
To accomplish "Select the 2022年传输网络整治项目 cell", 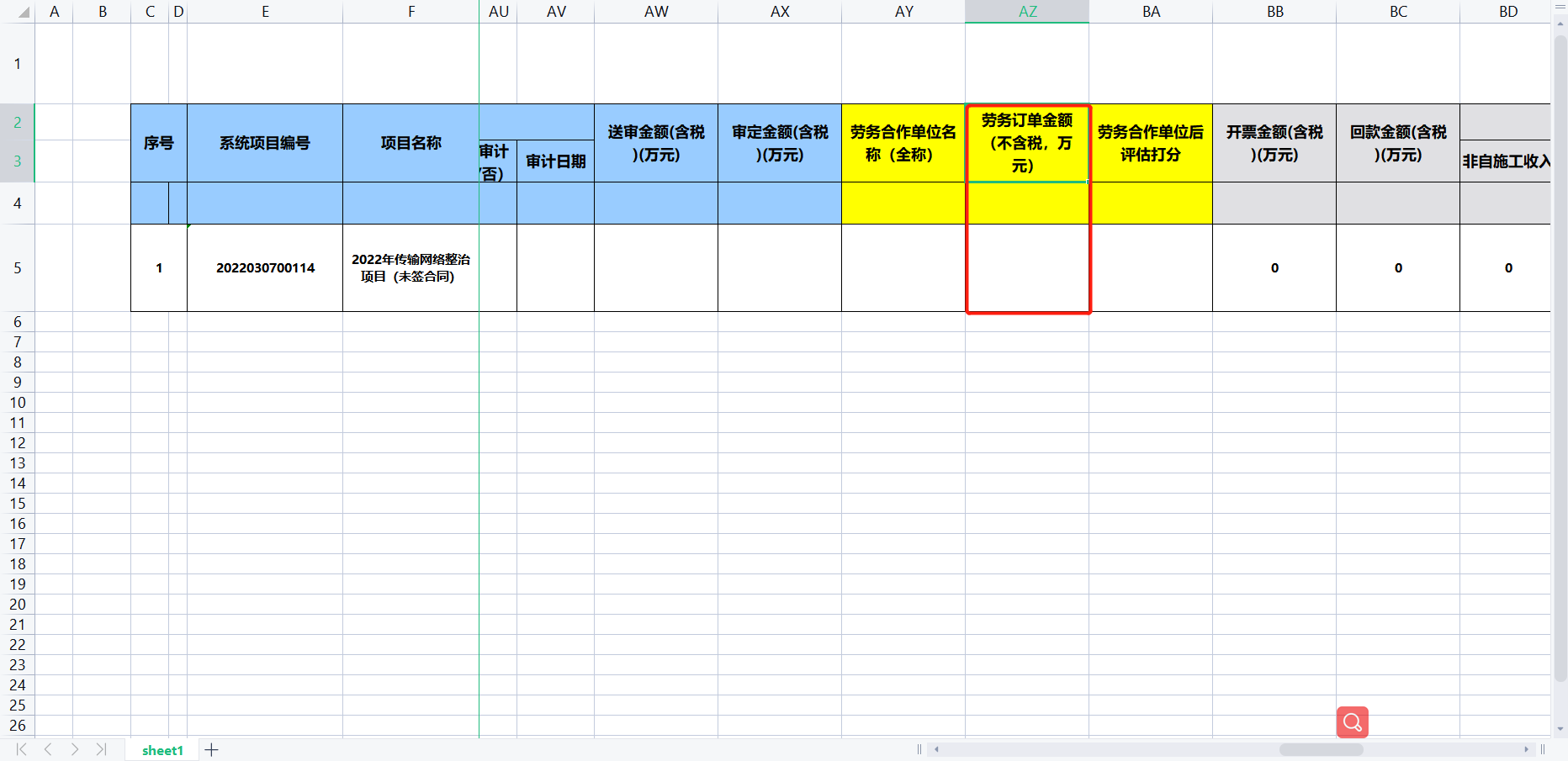I will (411, 268).
